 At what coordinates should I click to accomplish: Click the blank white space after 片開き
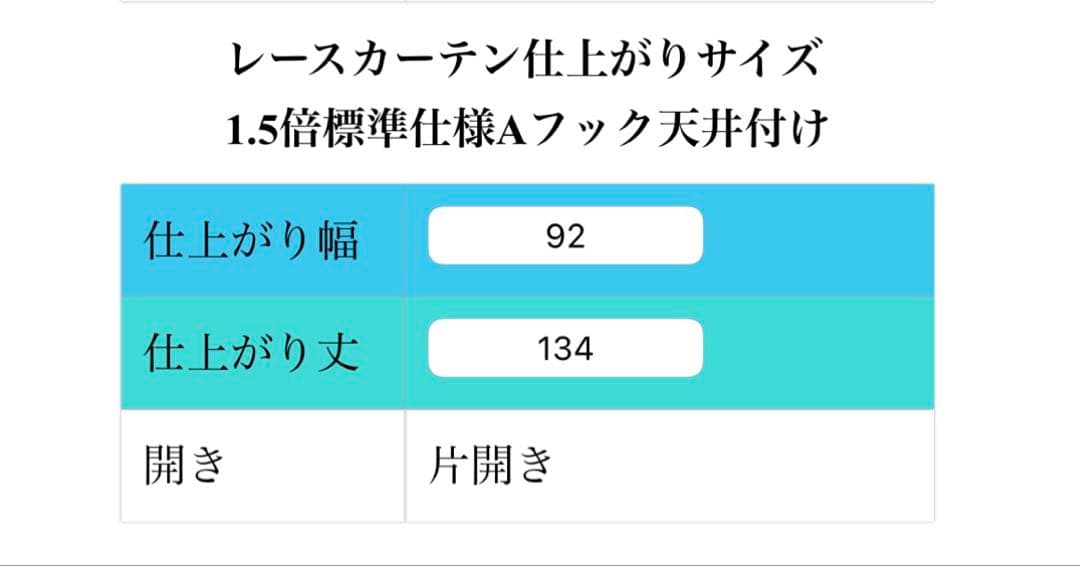pos(744,465)
